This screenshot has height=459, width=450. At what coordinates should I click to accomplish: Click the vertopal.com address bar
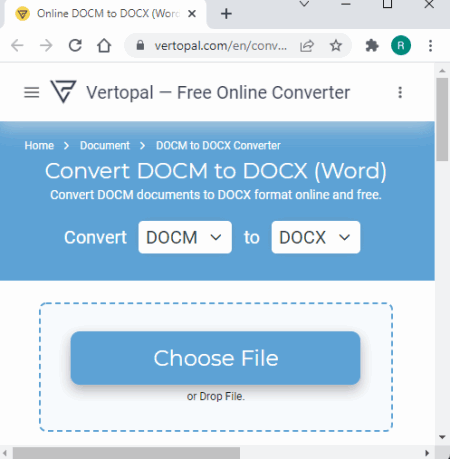220,46
